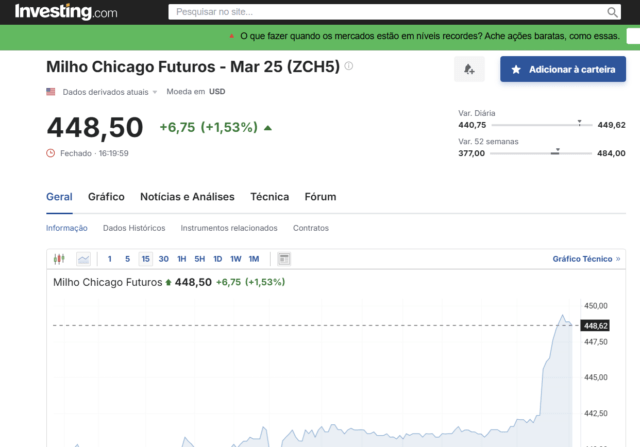This screenshot has width=640, height=447.
Task: Click the 52-week high value 484,00
Action: tap(611, 153)
